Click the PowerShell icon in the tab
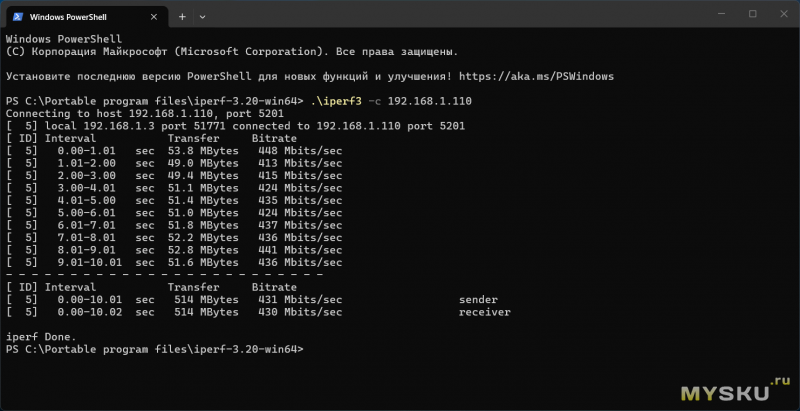800x411 pixels. click(x=17, y=17)
